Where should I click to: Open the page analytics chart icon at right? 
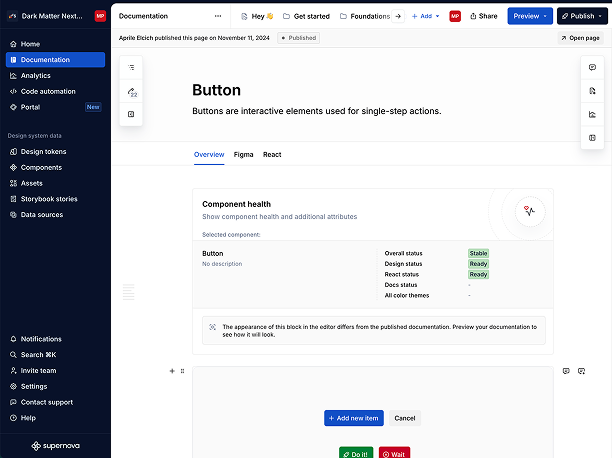tap(592, 114)
